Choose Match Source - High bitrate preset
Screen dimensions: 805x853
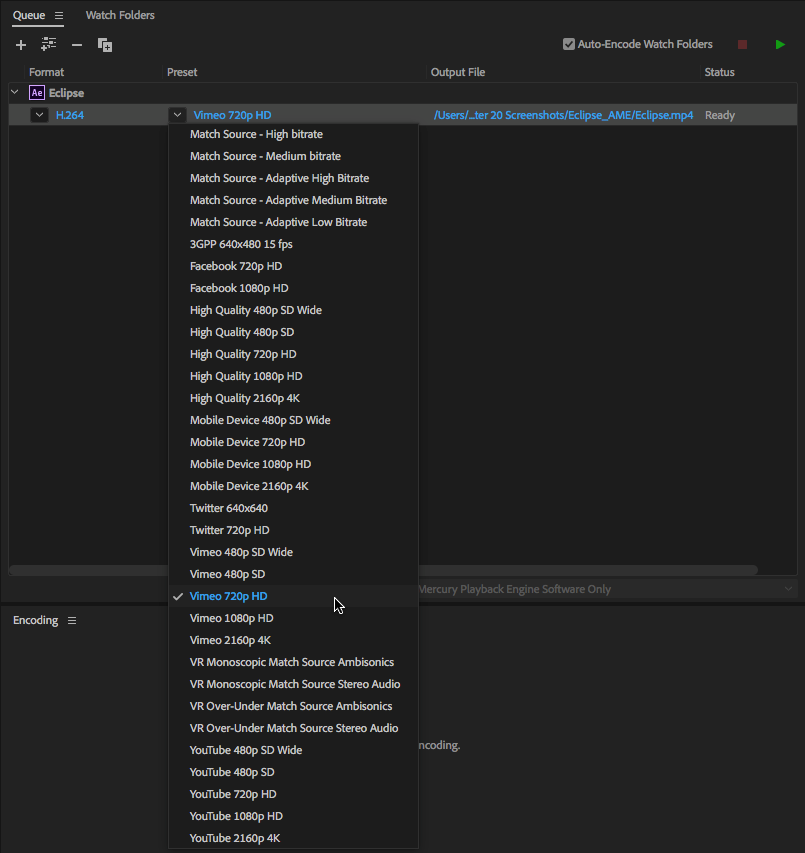coord(256,134)
